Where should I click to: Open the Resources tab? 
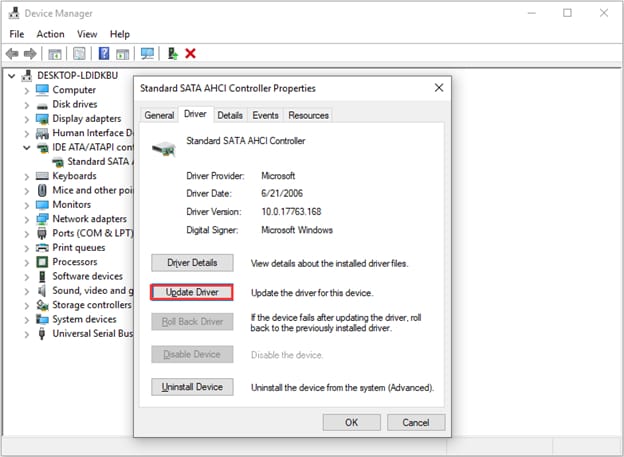pyautogui.click(x=308, y=115)
